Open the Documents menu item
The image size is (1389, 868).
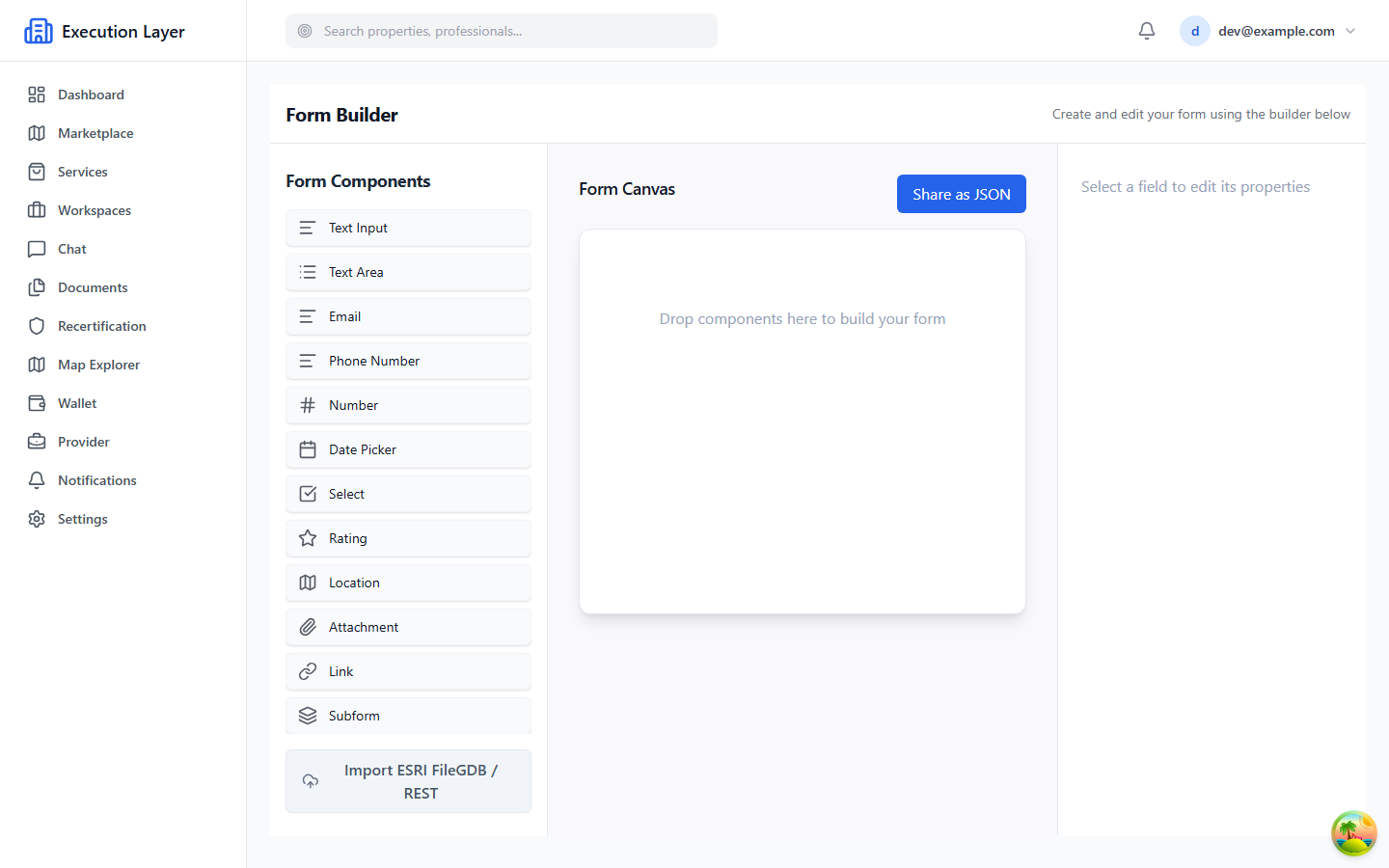coord(123,287)
